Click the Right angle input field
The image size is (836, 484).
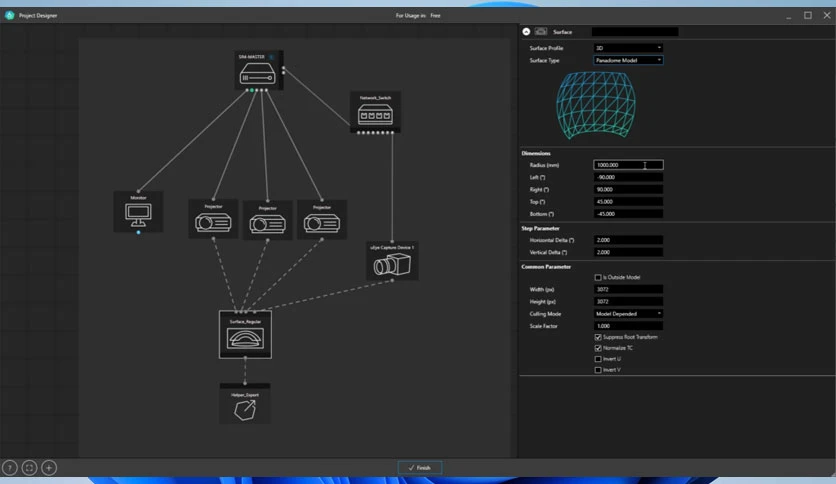click(628, 189)
